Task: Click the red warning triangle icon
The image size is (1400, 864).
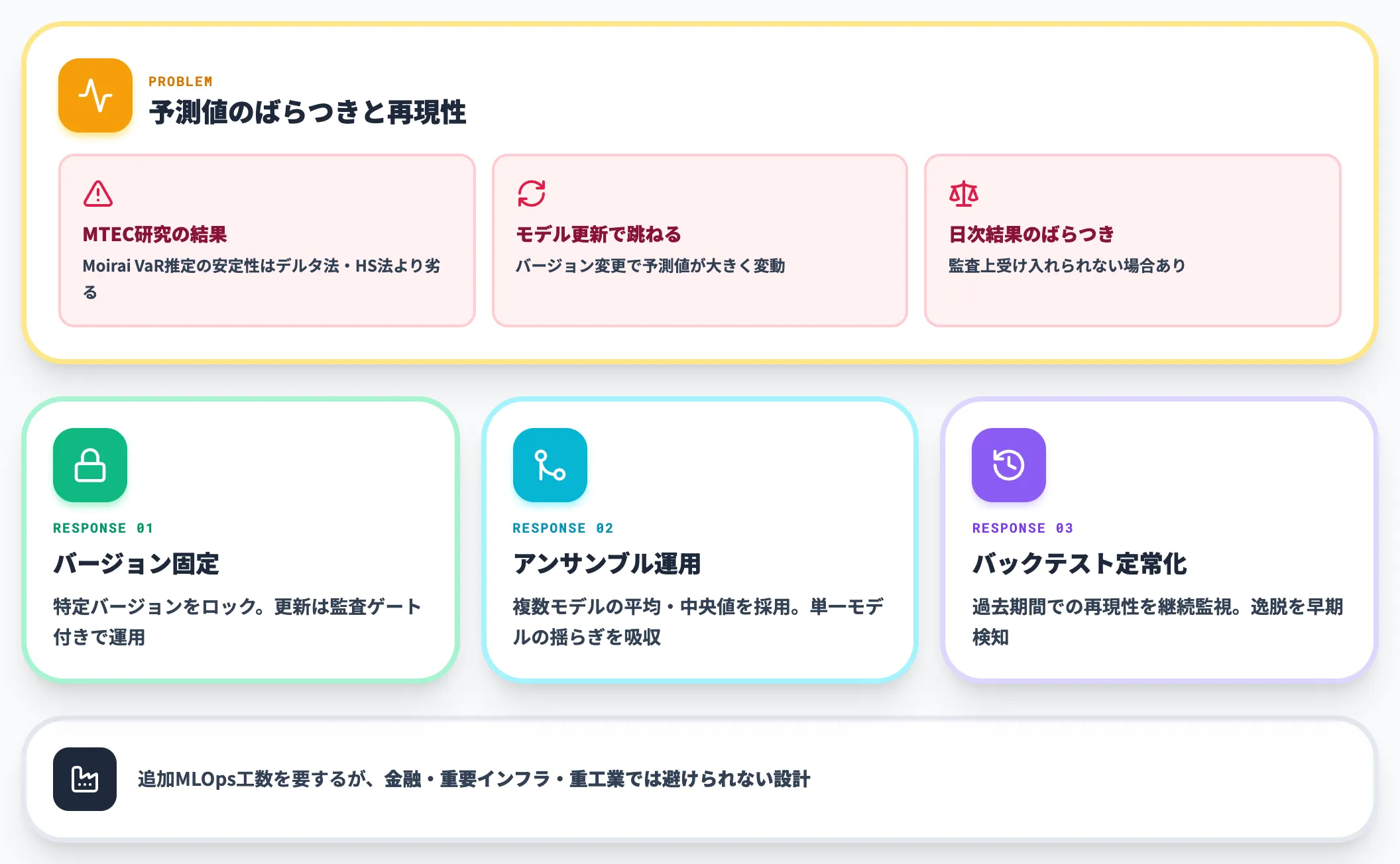Action: coord(98,193)
